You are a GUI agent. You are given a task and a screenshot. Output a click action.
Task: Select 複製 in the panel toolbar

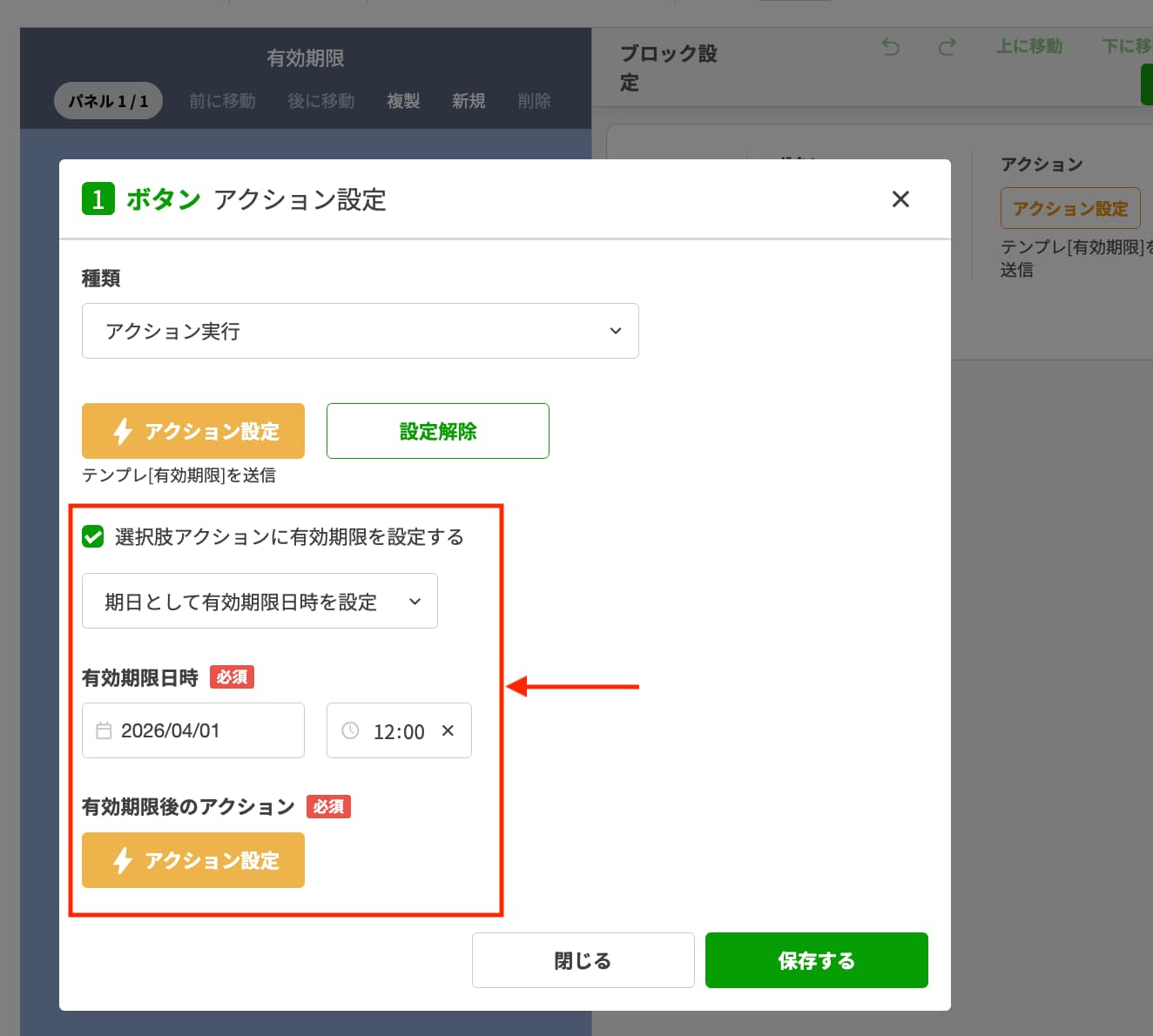pos(402,101)
